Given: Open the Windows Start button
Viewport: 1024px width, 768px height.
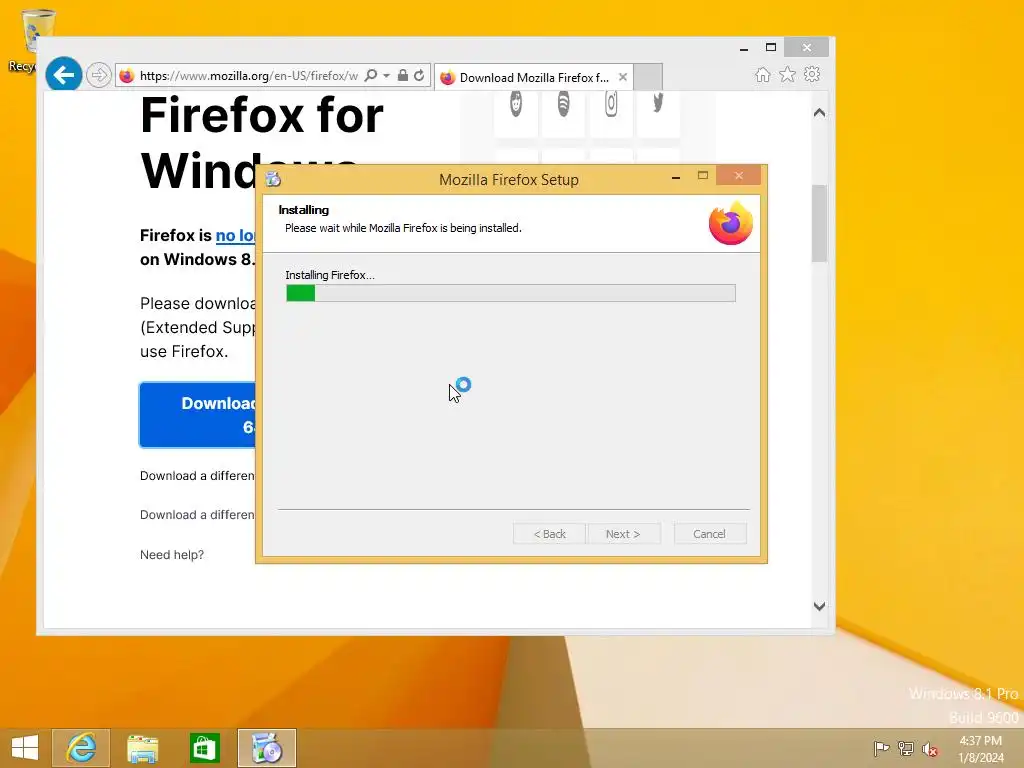Looking at the screenshot, I should click(25, 748).
